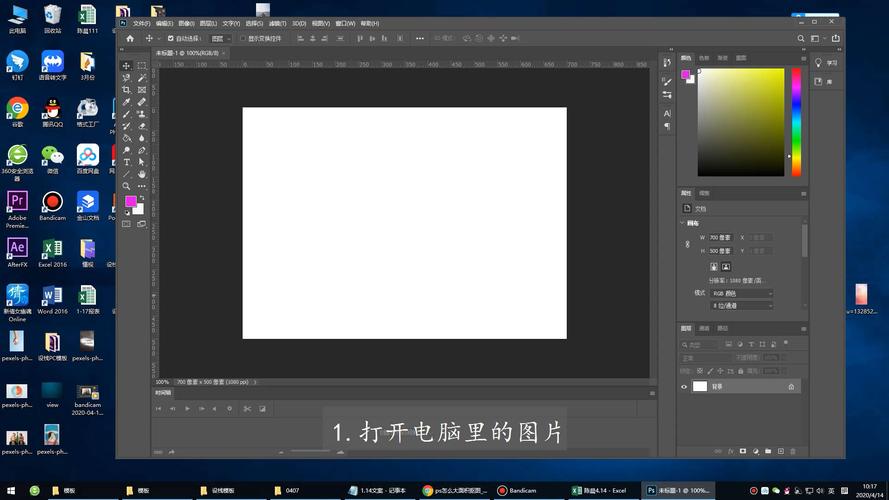Go to Photoshop Home screen
This screenshot has width=889, height=500.
[130, 39]
